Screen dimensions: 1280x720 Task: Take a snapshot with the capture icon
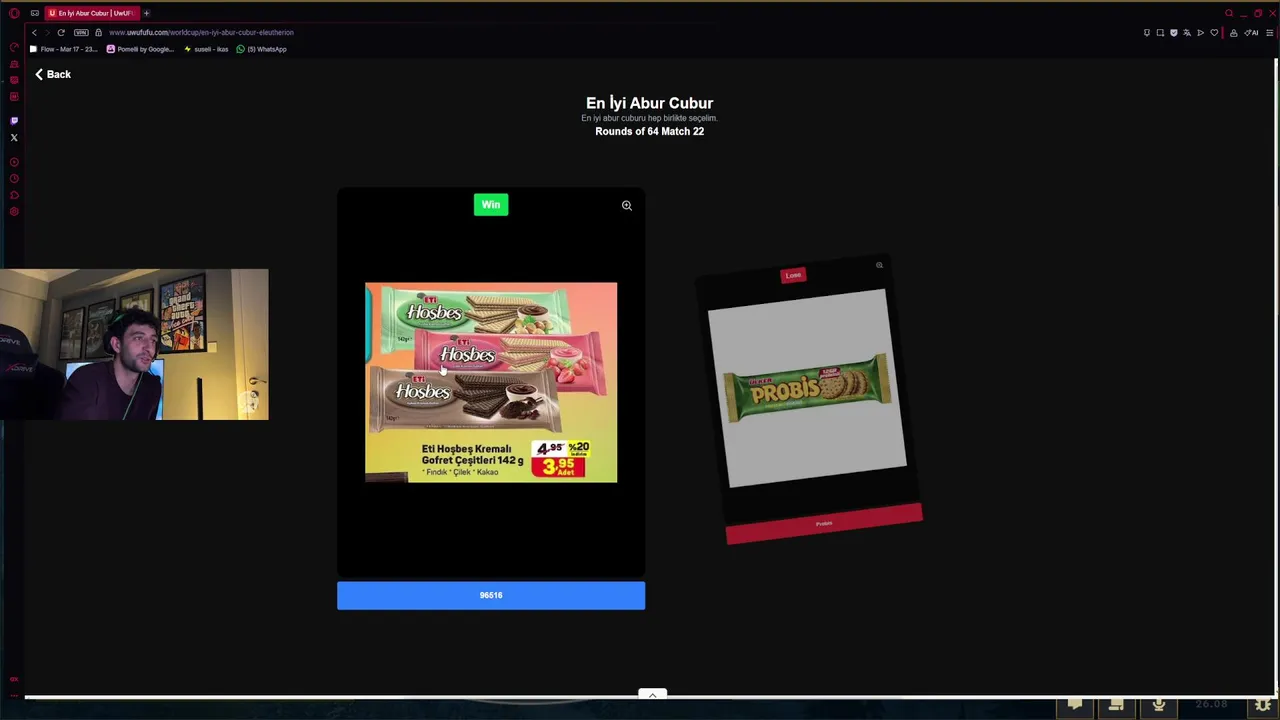click(1160, 32)
